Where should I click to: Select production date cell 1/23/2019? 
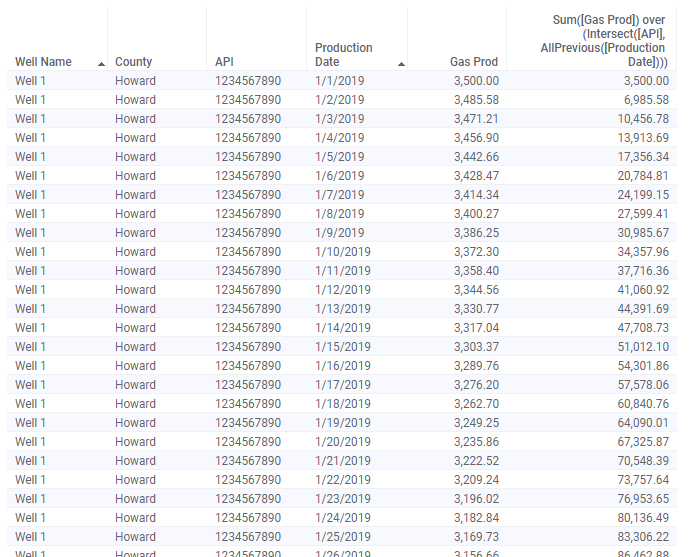coord(343,498)
